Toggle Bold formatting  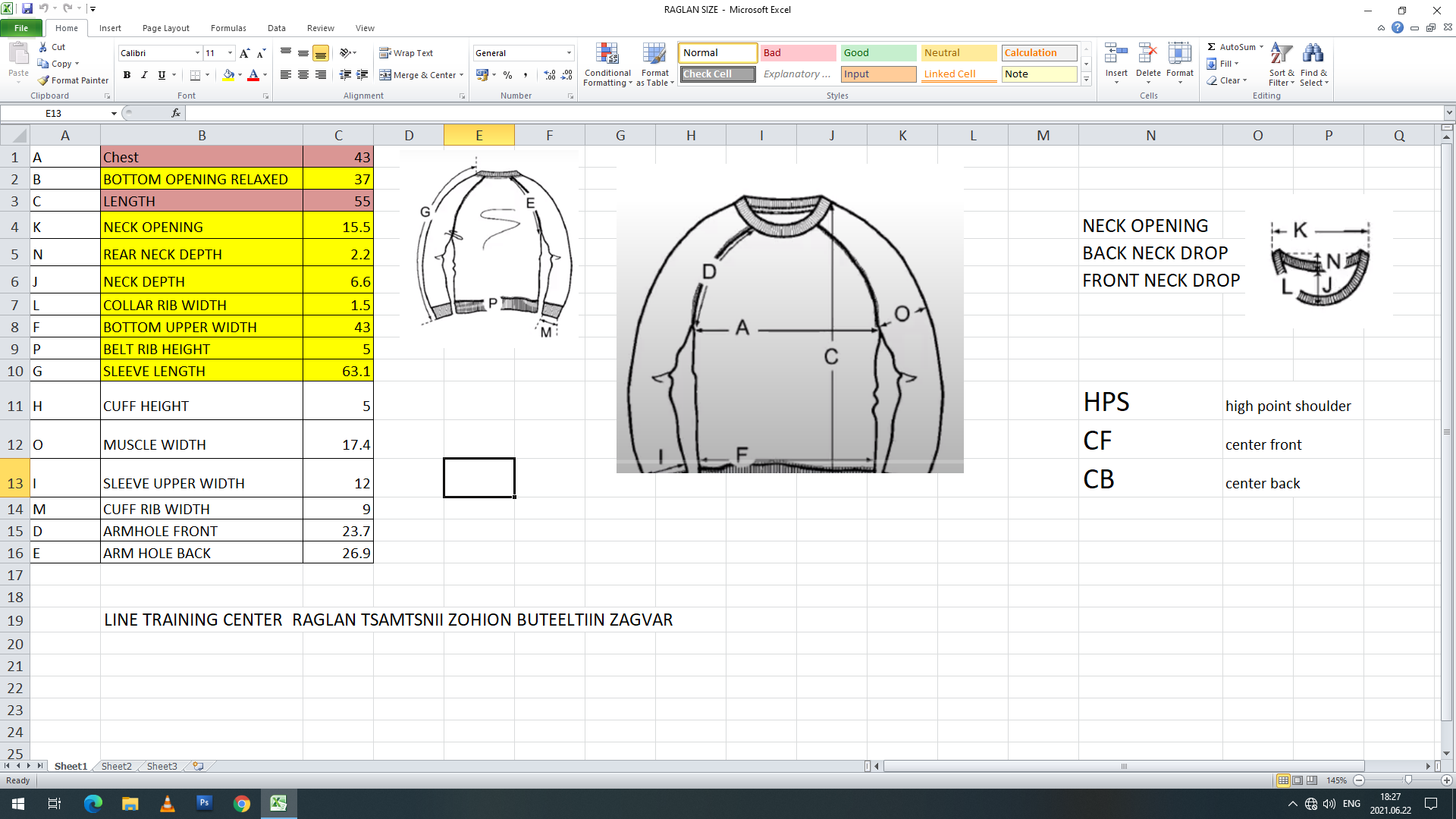pyautogui.click(x=127, y=74)
